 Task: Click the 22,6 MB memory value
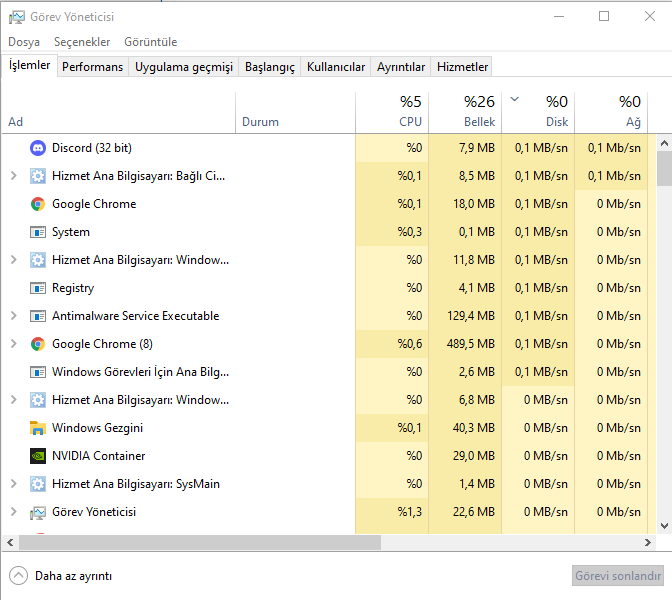click(474, 512)
